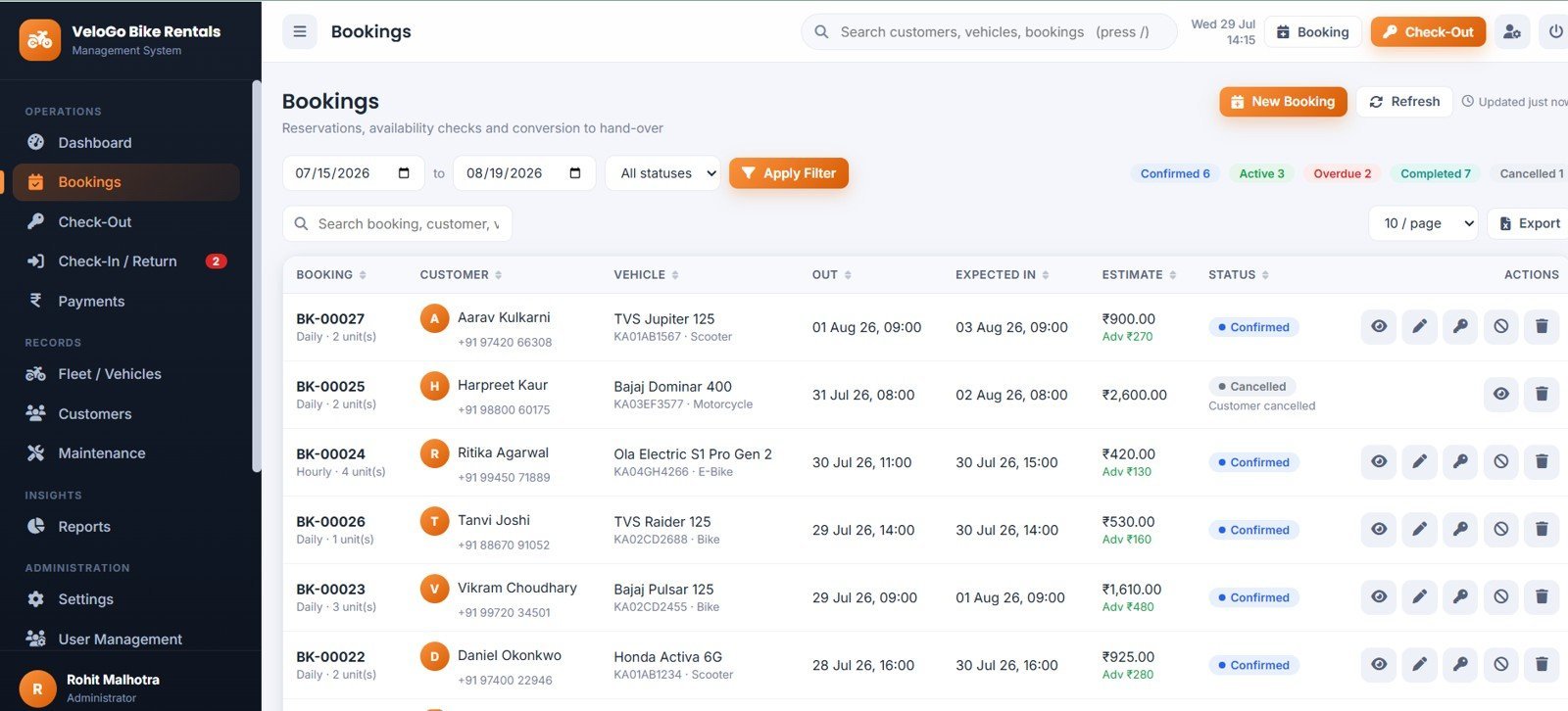This screenshot has height=711, width=1568.
Task: Go to Customers in sidebar
Action: click(x=126, y=413)
